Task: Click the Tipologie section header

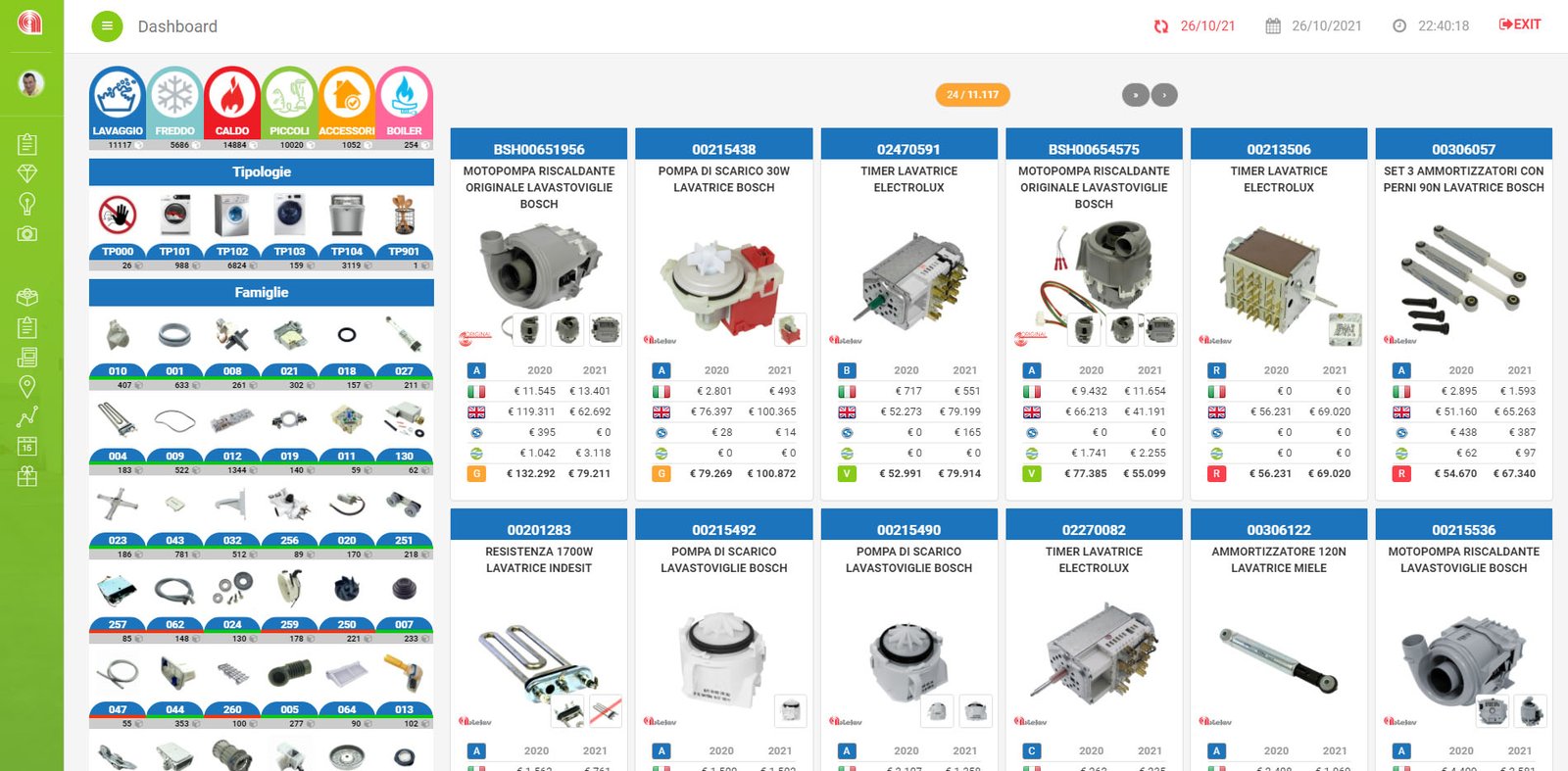Action: click(x=262, y=171)
